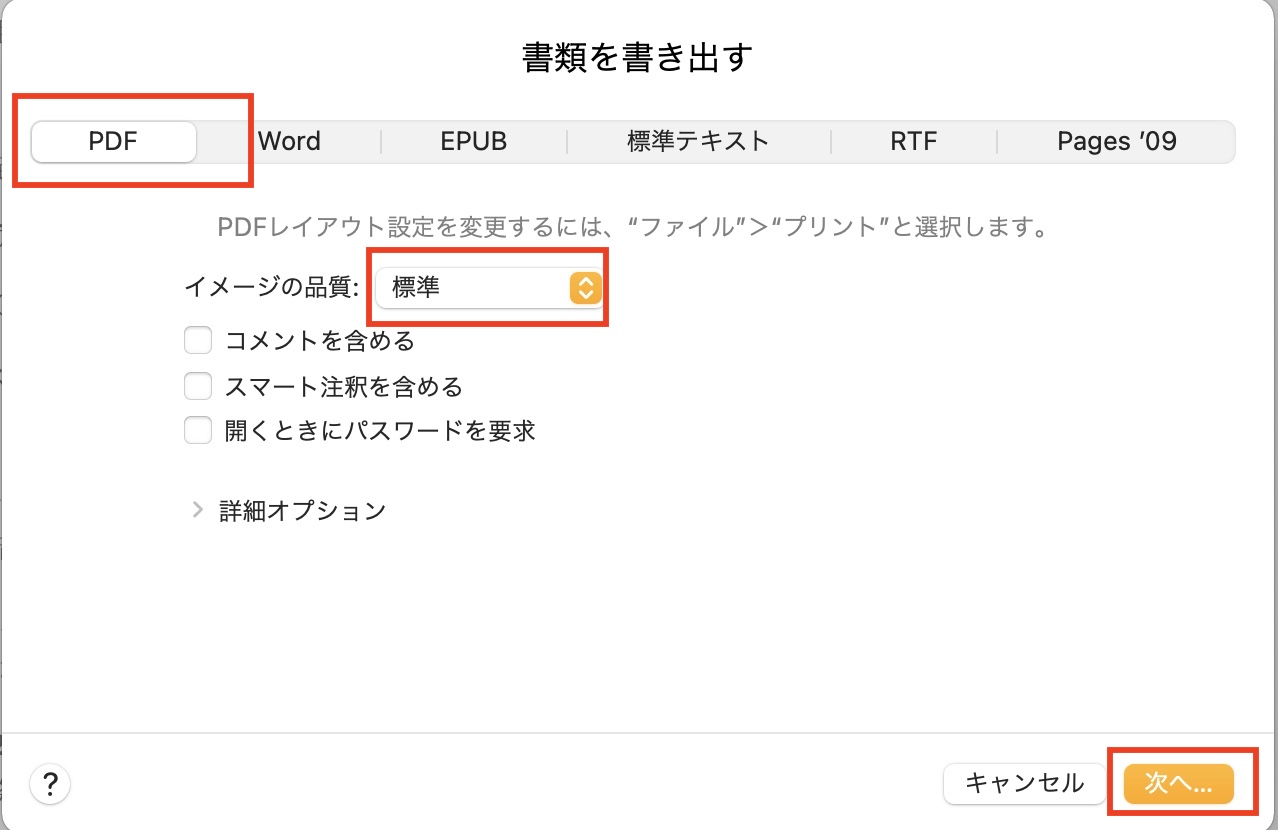Open the RTF export tab
Image resolution: width=1278 pixels, height=830 pixels.
[x=913, y=142]
